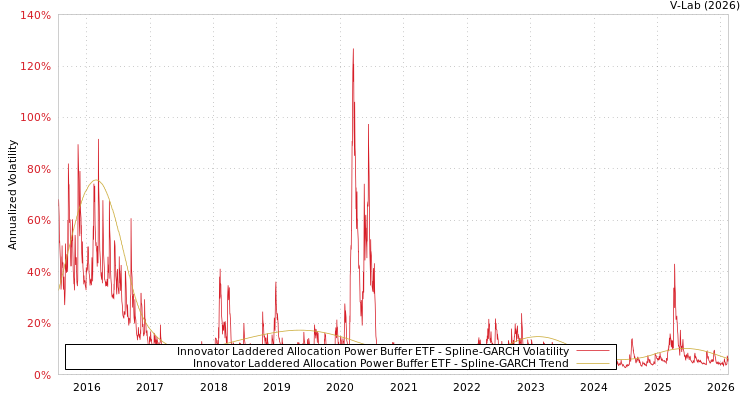Viewport: 750px width, 400px height.
Task: Click the 2019 x-axis label
Action: [276, 387]
